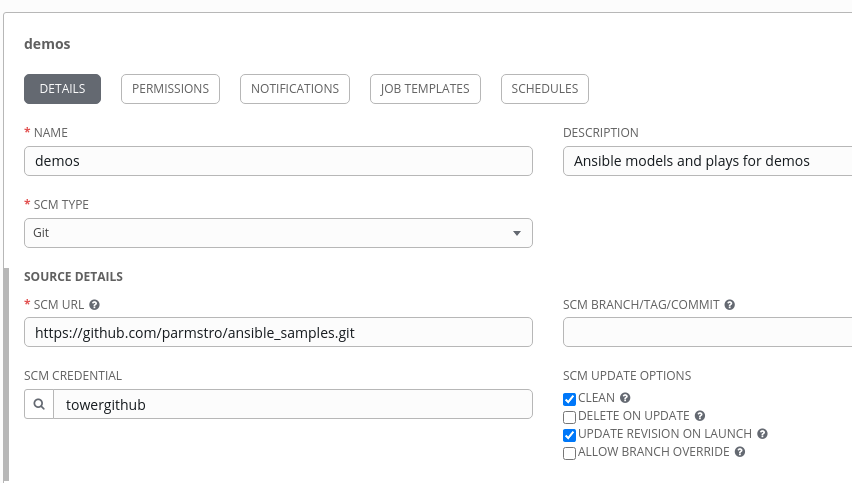This screenshot has height=483, width=852.
Task: Open the SCM Type dropdown showing Git
Action: (x=278, y=232)
